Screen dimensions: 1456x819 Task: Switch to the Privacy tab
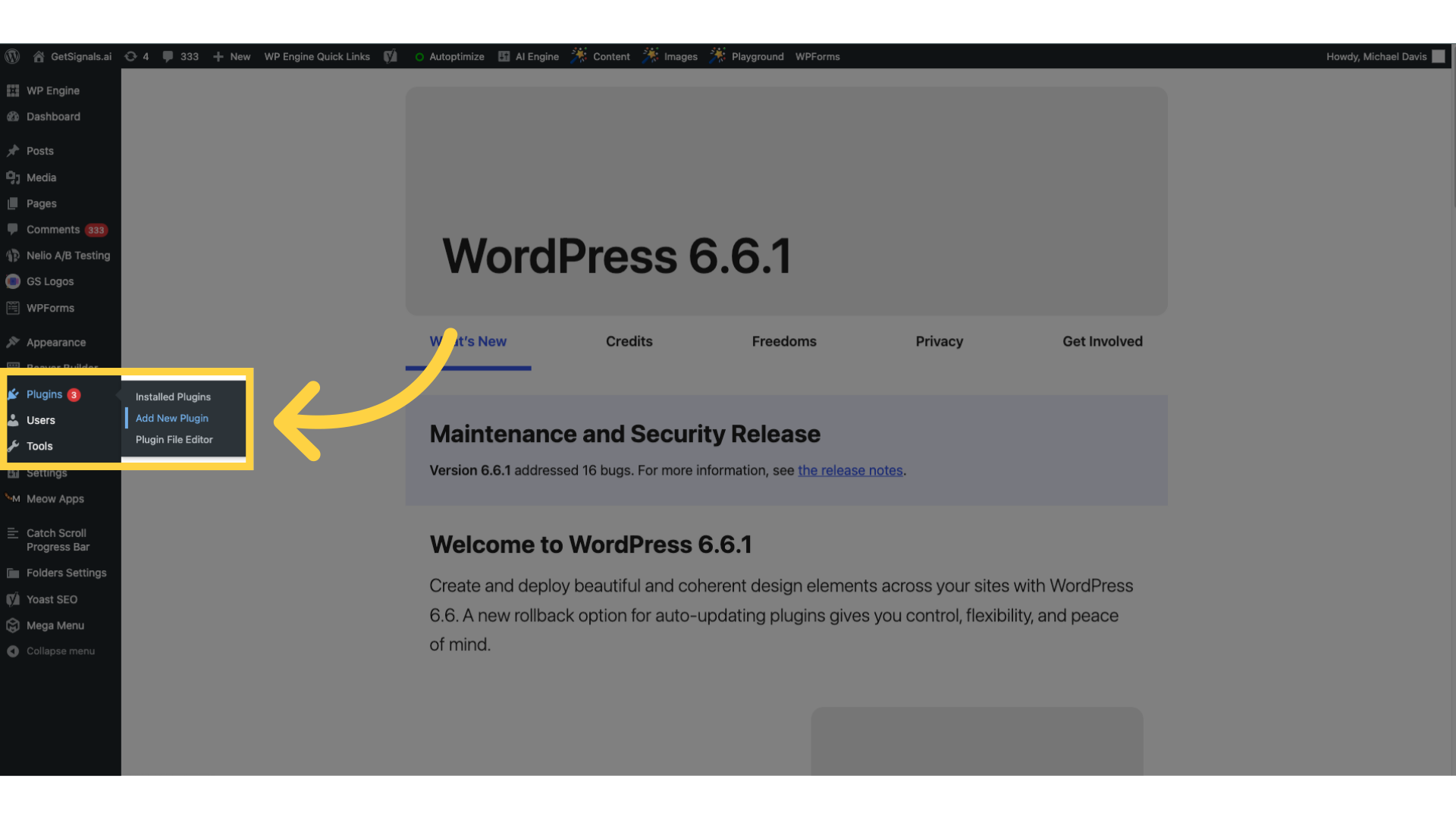point(940,341)
